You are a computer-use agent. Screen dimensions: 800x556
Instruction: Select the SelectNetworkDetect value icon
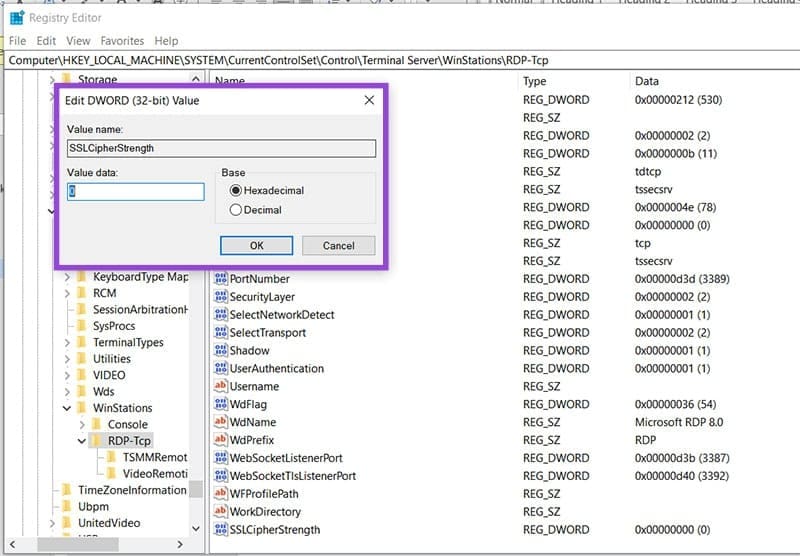coord(220,314)
